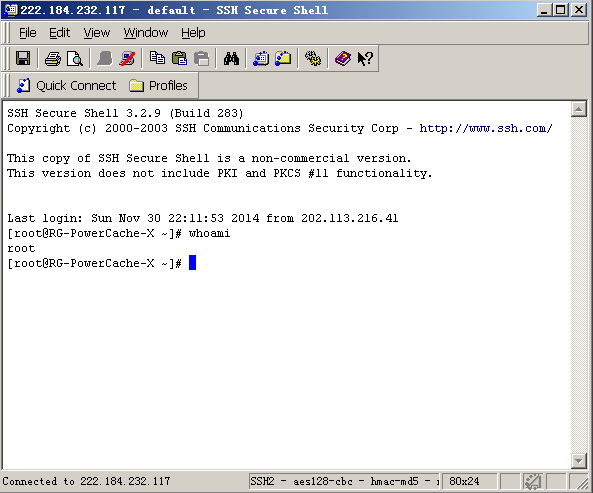Click the scrollbar down arrow

pos(579,460)
